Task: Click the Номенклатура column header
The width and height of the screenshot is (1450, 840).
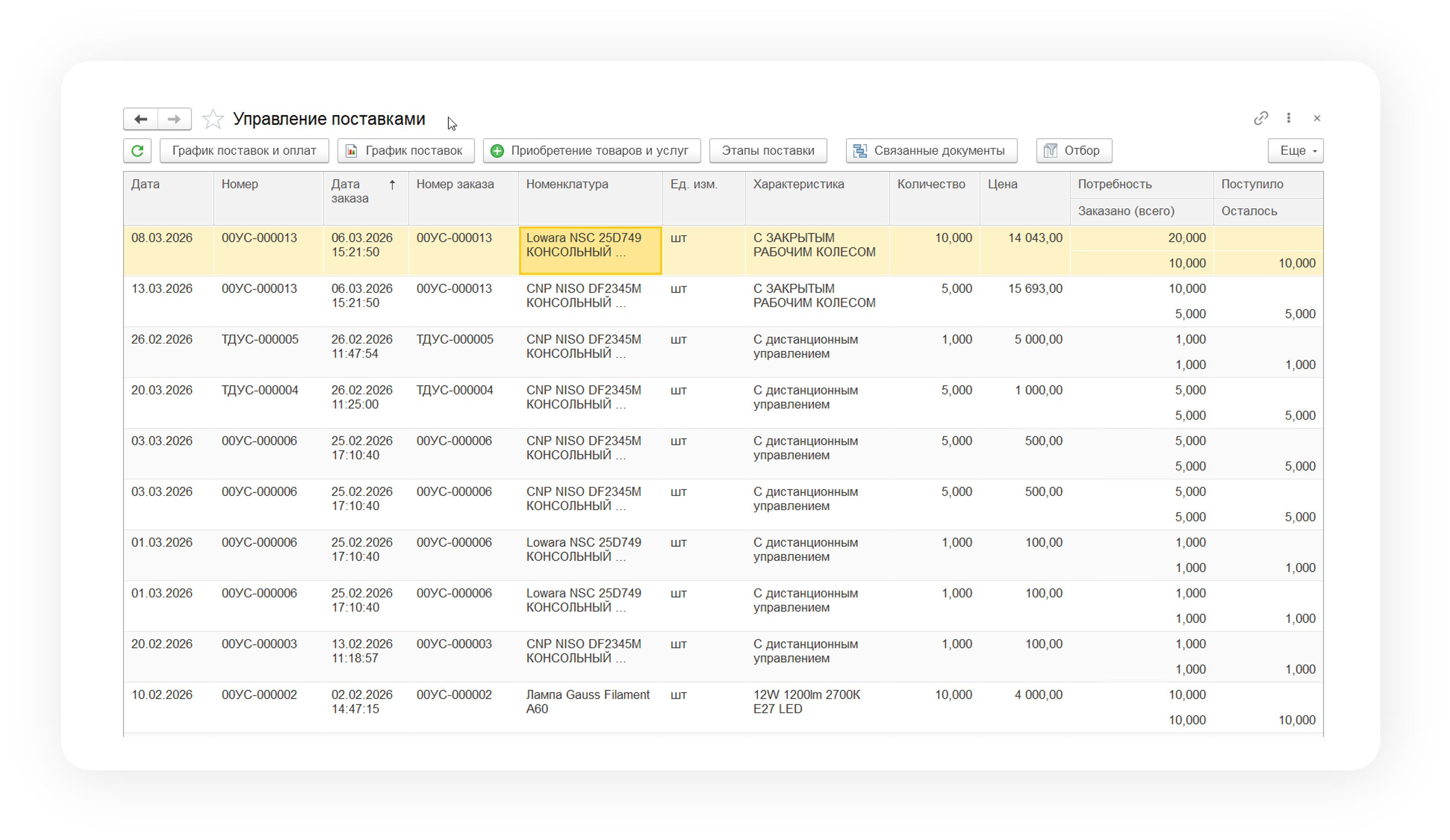Action: 567,184
